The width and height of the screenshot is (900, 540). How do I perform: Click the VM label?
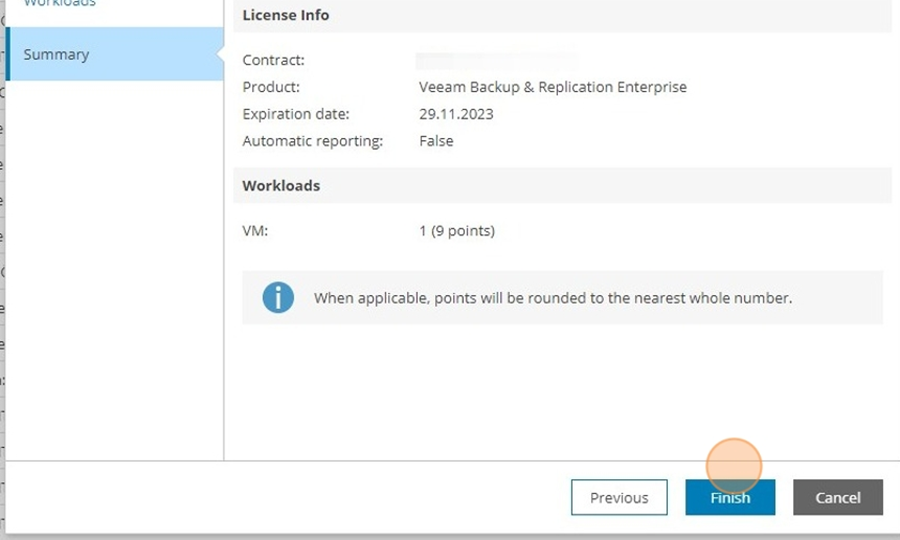255,231
